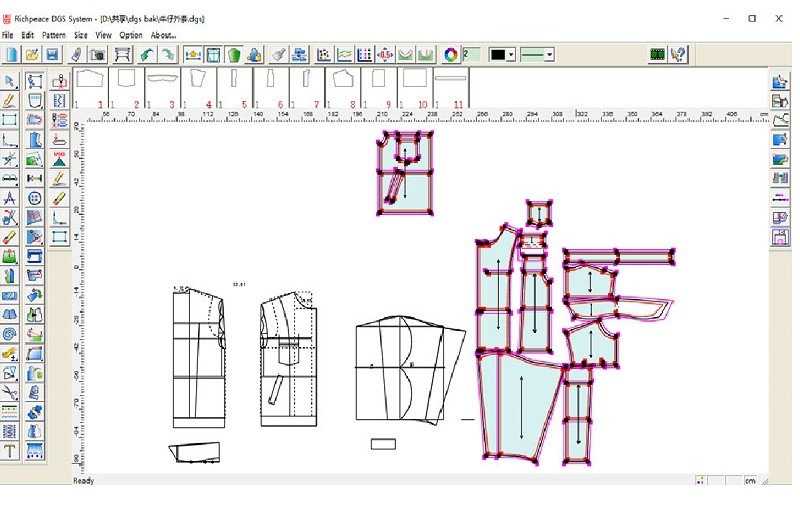Image resolution: width=800 pixels, height=509 pixels.
Task: Redo with the green forward arrow
Action: tap(168, 54)
